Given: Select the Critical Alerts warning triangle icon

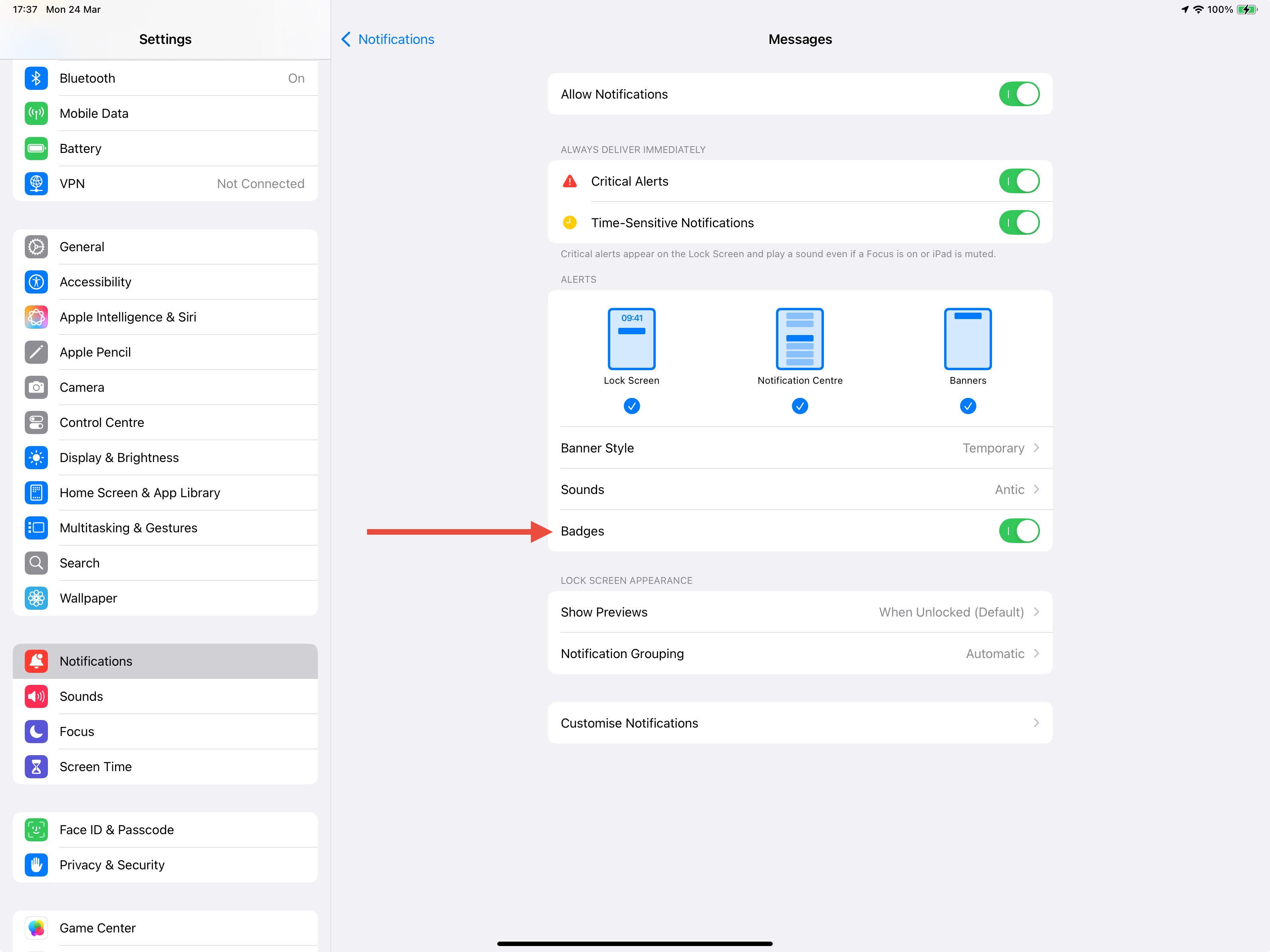Looking at the screenshot, I should pyautogui.click(x=570, y=181).
